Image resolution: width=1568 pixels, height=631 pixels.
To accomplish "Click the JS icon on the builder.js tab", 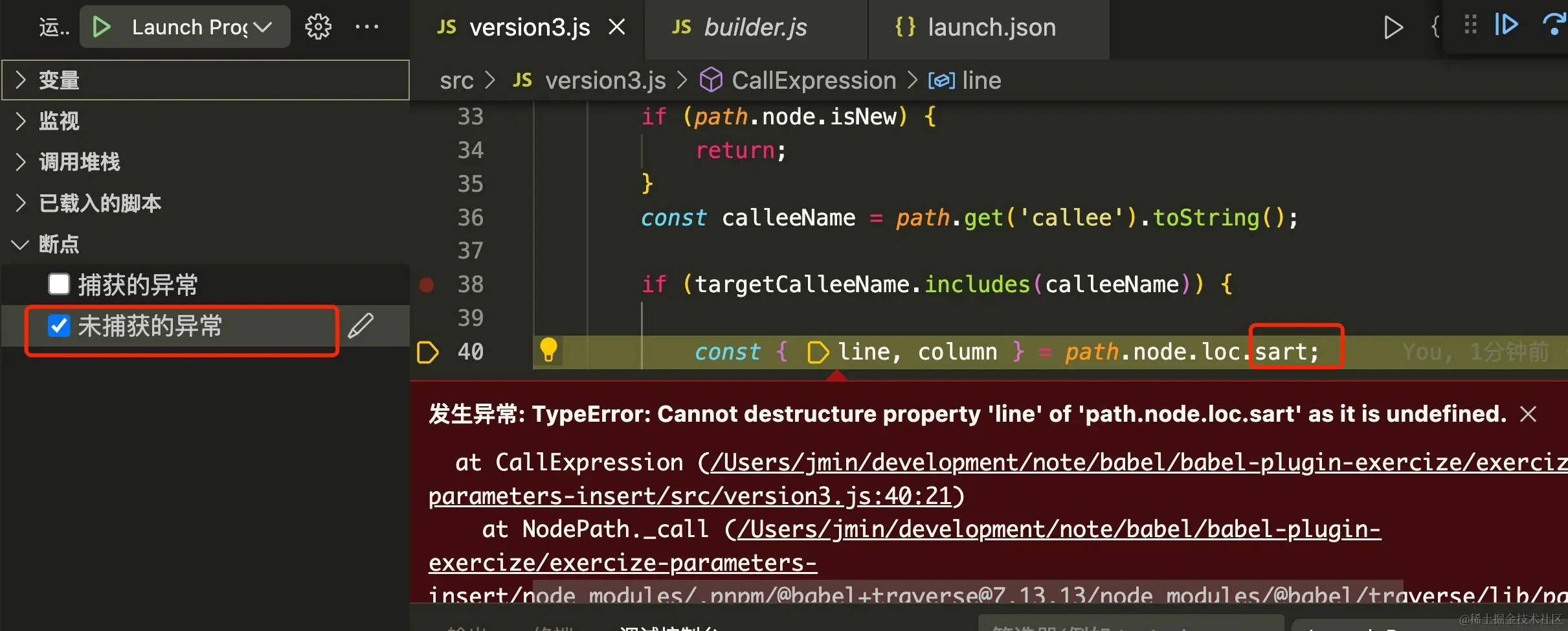I will pos(681,27).
